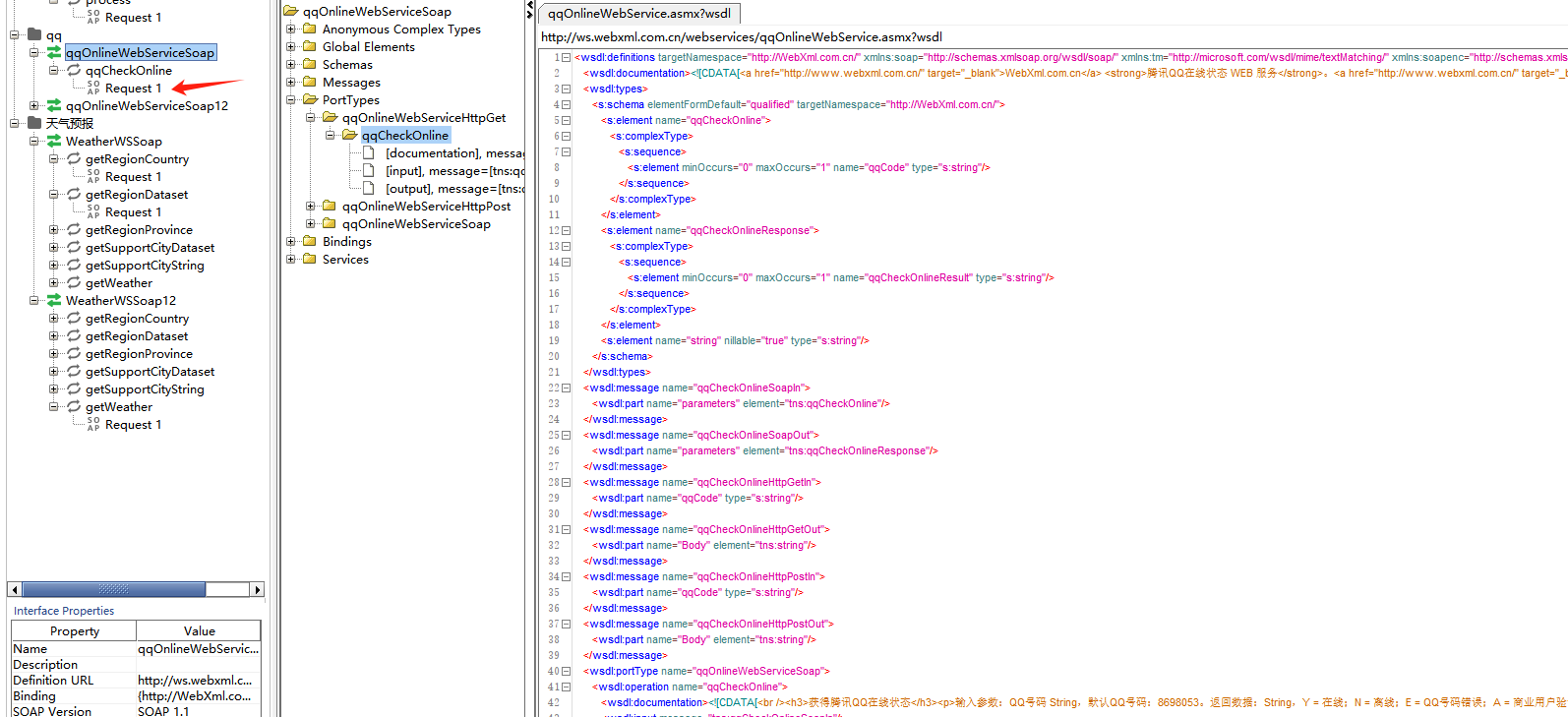
Task: Click project tree scrollbar left arrow
Action: (x=14, y=589)
